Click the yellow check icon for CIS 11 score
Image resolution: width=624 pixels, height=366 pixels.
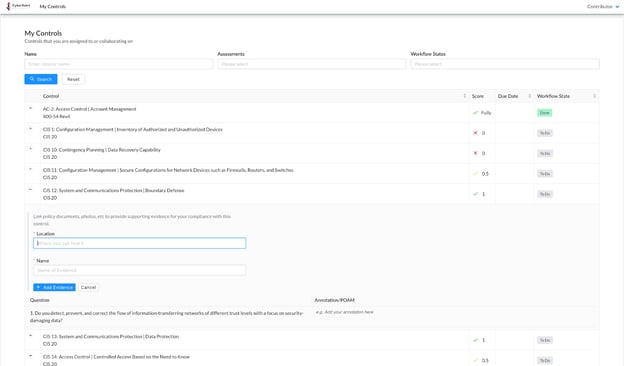tap(475, 173)
